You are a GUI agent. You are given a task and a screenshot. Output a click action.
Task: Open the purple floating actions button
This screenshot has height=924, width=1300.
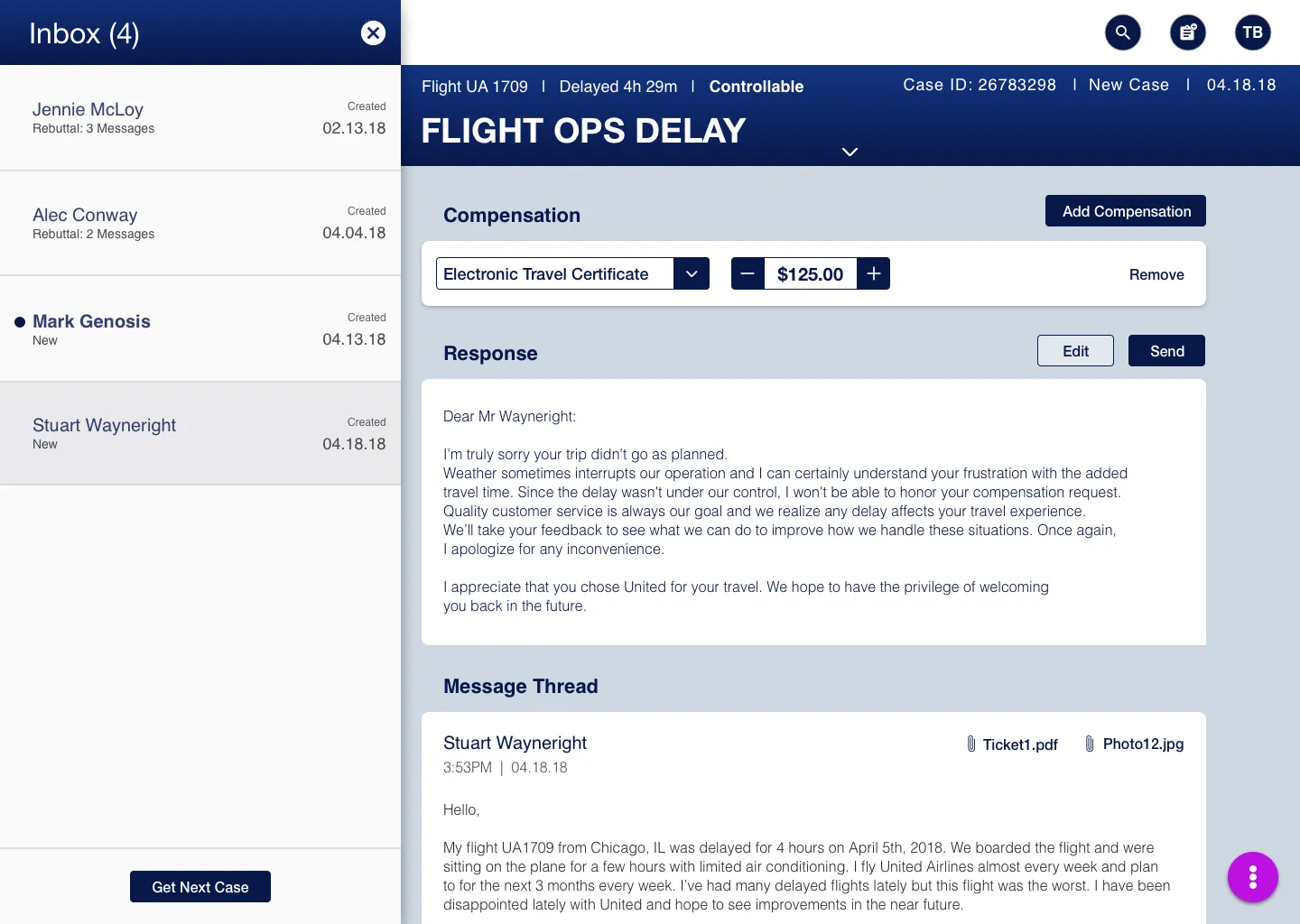click(x=1253, y=877)
